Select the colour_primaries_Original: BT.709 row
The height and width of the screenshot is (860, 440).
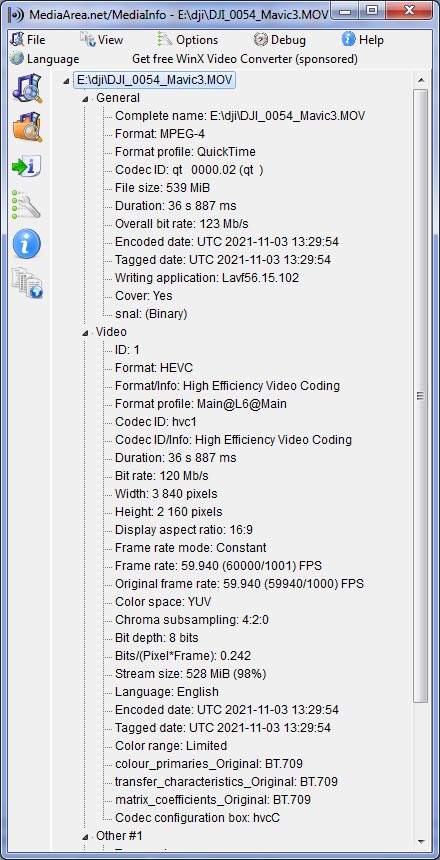point(208,763)
